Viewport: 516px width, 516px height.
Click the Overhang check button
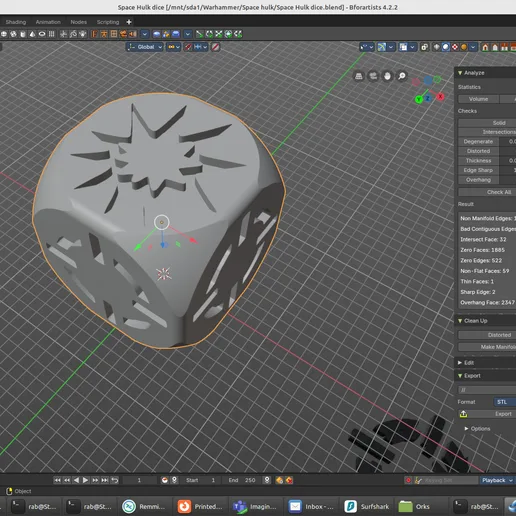click(478, 180)
